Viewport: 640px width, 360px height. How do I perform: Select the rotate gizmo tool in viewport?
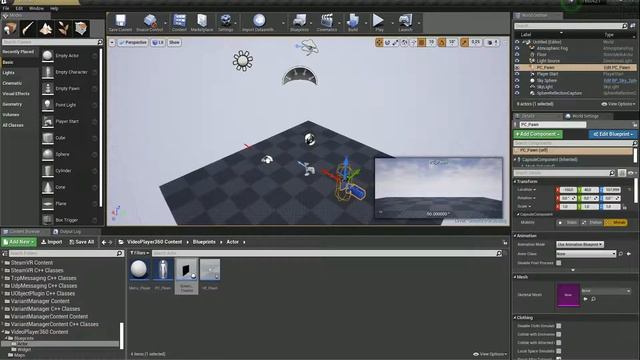[387, 42]
